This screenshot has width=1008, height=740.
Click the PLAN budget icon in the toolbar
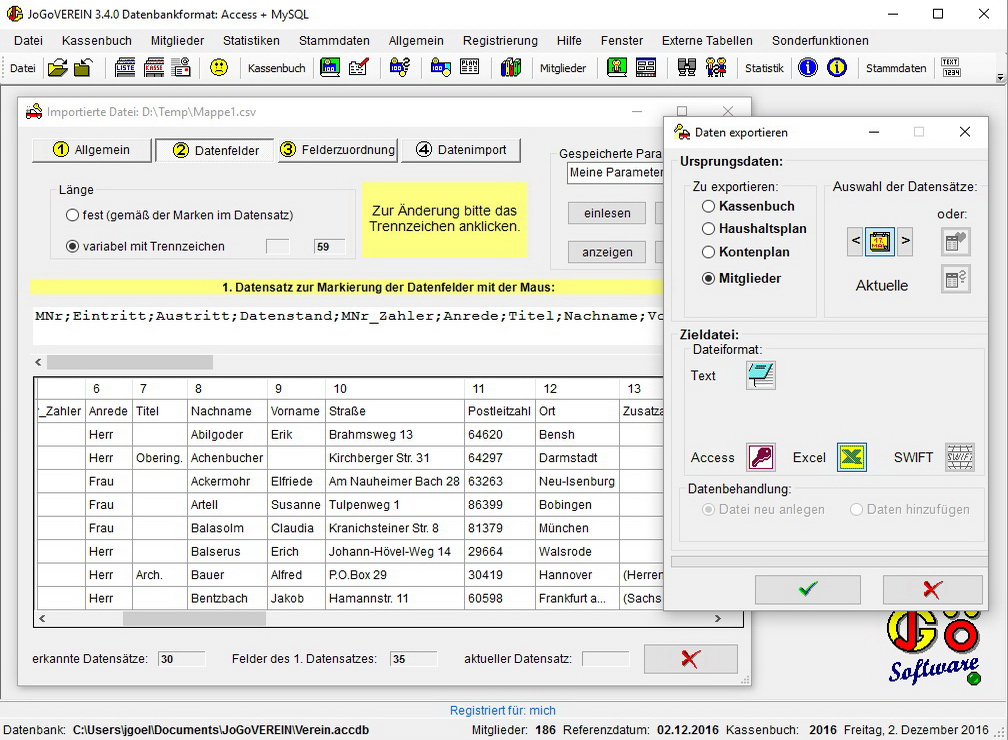point(469,68)
